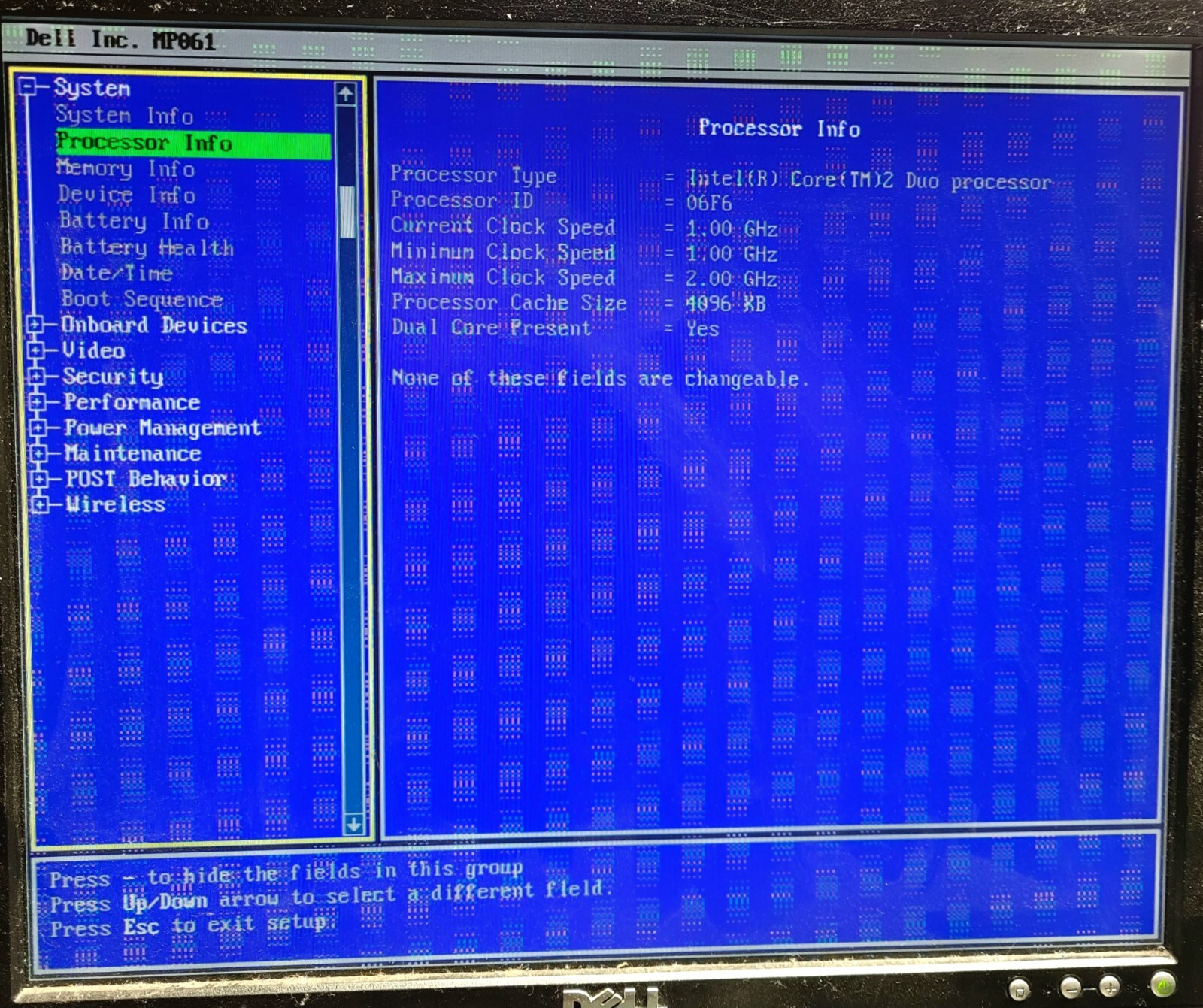Screen dimensions: 1203x1008
Task: Expand the POST Behavior group
Action: coord(40,479)
